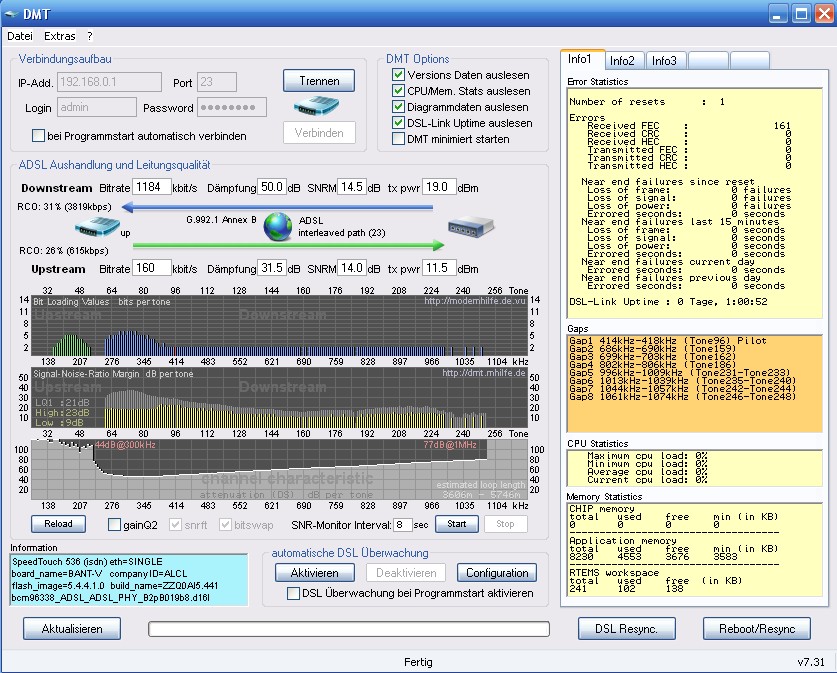Click the left router icon labeled up
This screenshot has height=673, width=837.
[x=95, y=226]
